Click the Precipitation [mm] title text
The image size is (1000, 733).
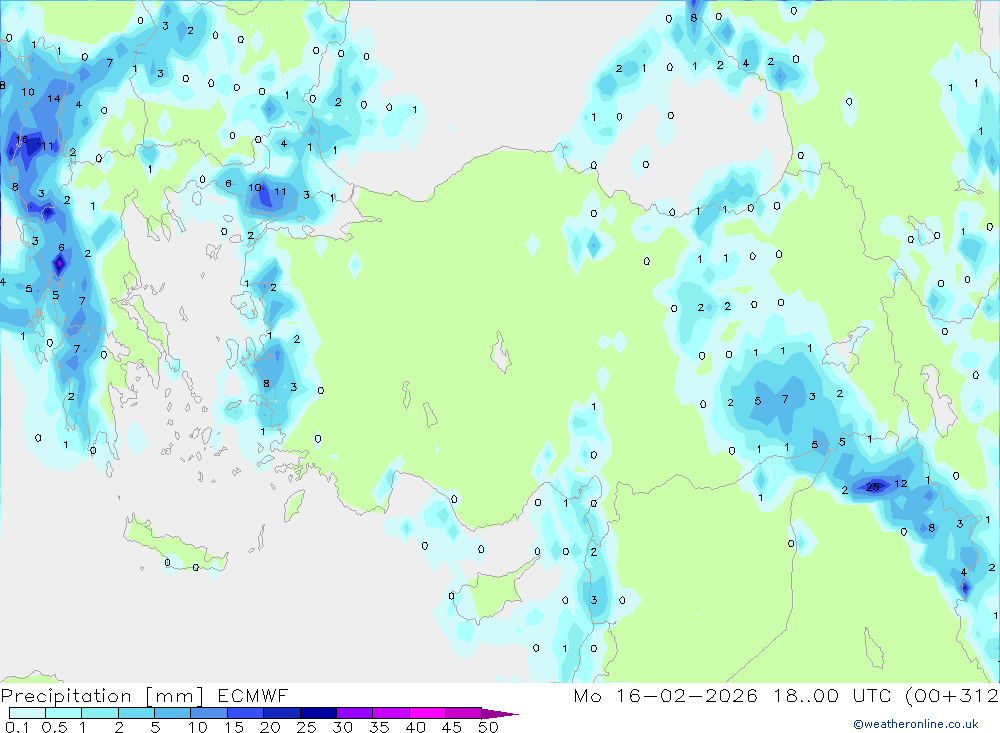click(x=103, y=696)
